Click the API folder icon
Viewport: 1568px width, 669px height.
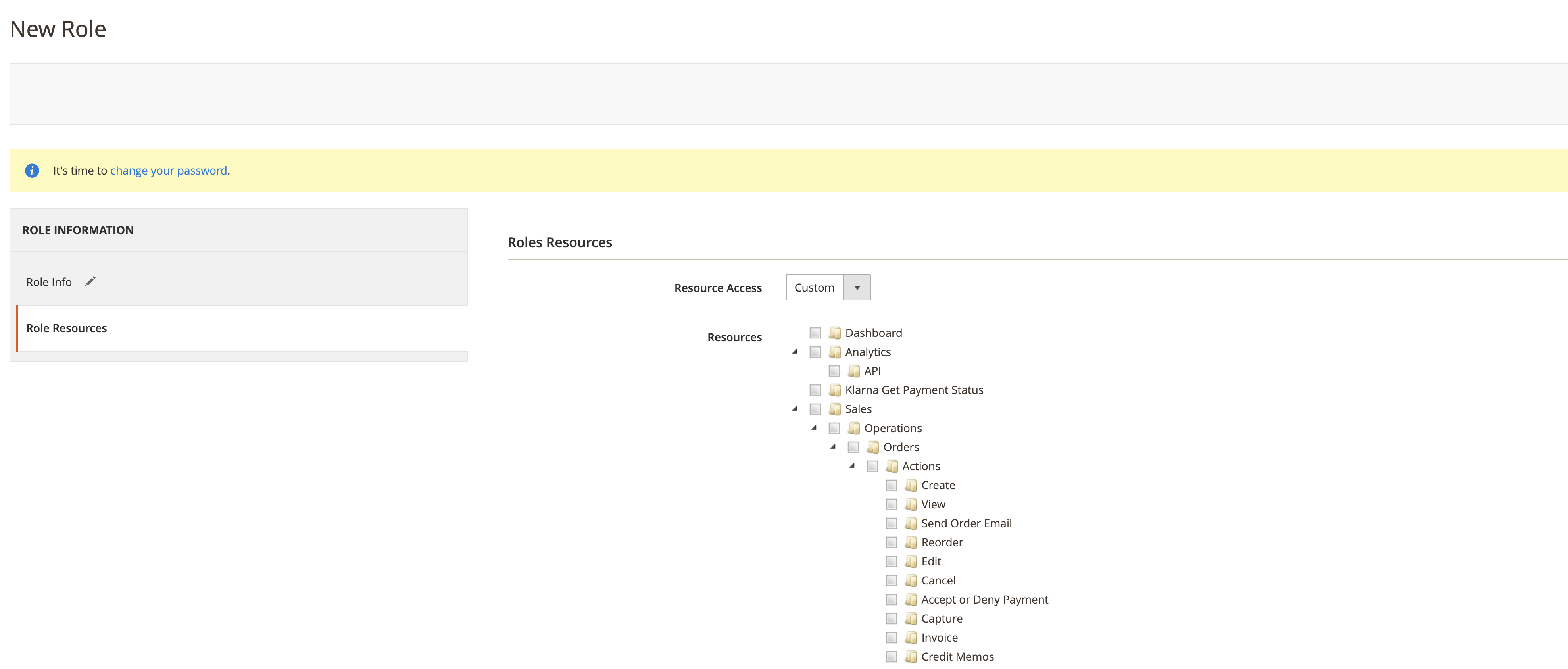(853, 371)
